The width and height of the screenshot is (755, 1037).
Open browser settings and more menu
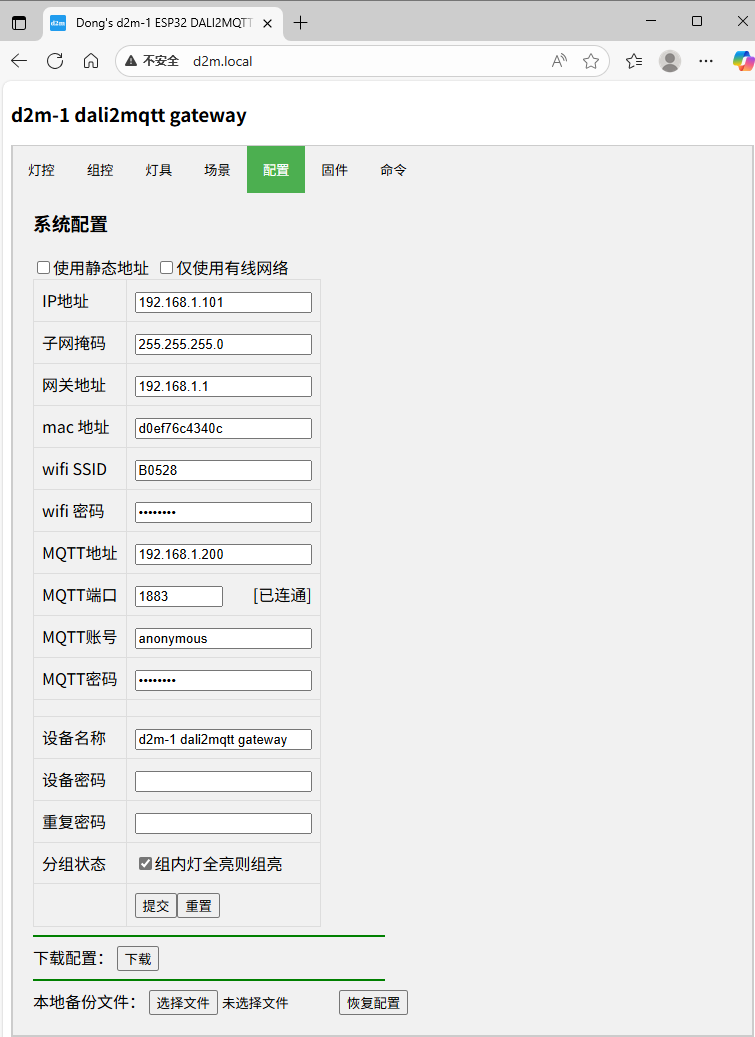[x=706, y=61]
